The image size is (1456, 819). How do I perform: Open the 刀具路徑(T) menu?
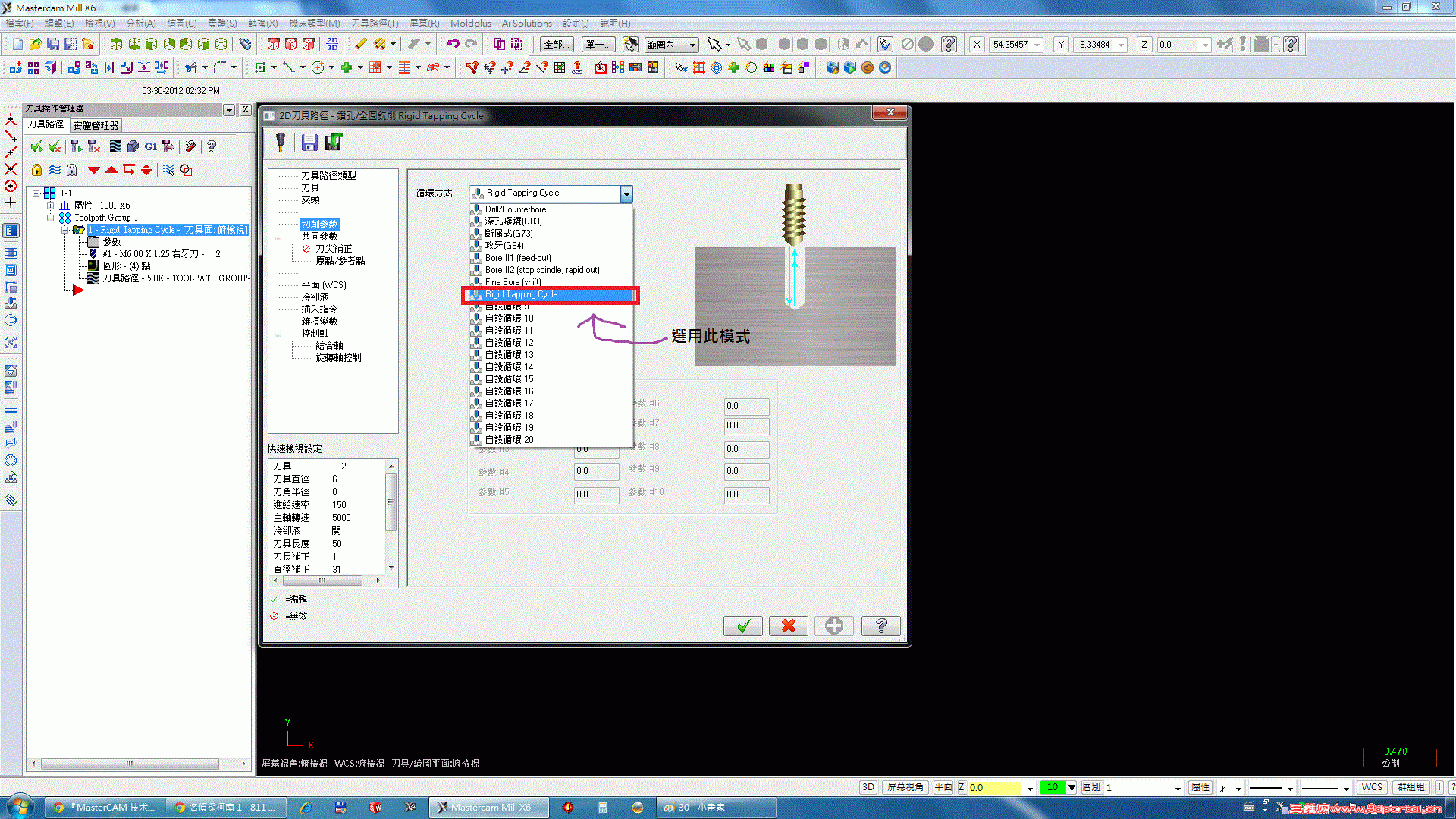point(375,24)
